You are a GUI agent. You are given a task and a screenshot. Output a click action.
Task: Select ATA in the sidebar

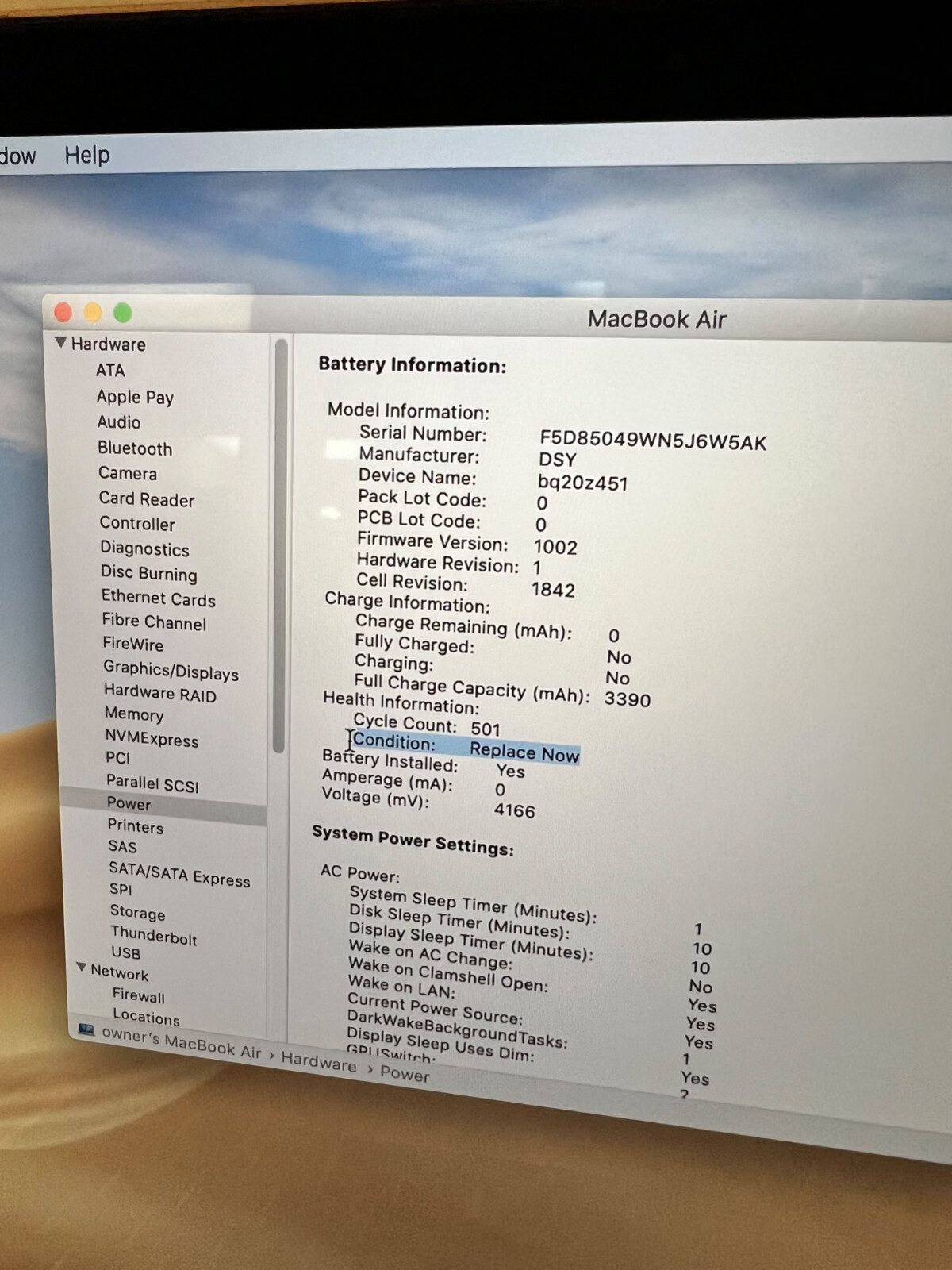coord(110,370)
